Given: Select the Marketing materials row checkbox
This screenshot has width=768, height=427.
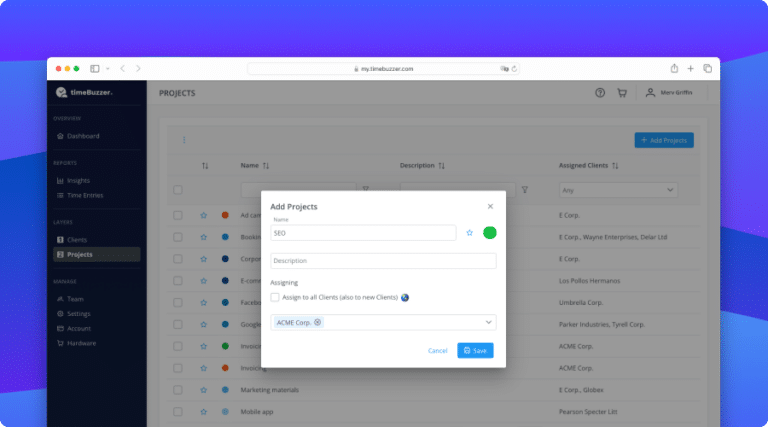Looking at the screenshot, I should [x=178, y=390].
